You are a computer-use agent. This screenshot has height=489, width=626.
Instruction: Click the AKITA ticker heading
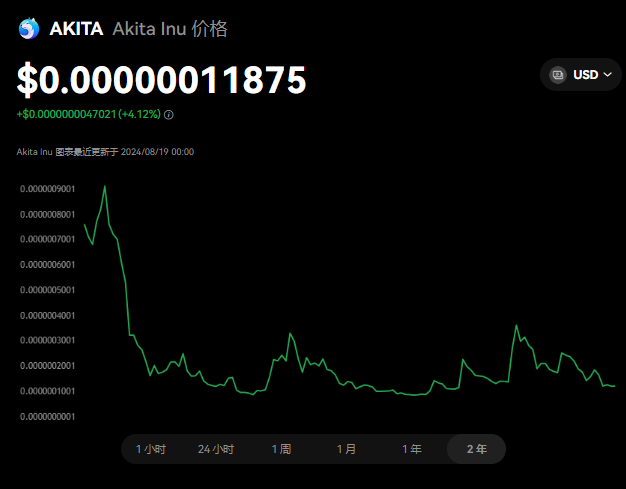[x=76, y=29]
